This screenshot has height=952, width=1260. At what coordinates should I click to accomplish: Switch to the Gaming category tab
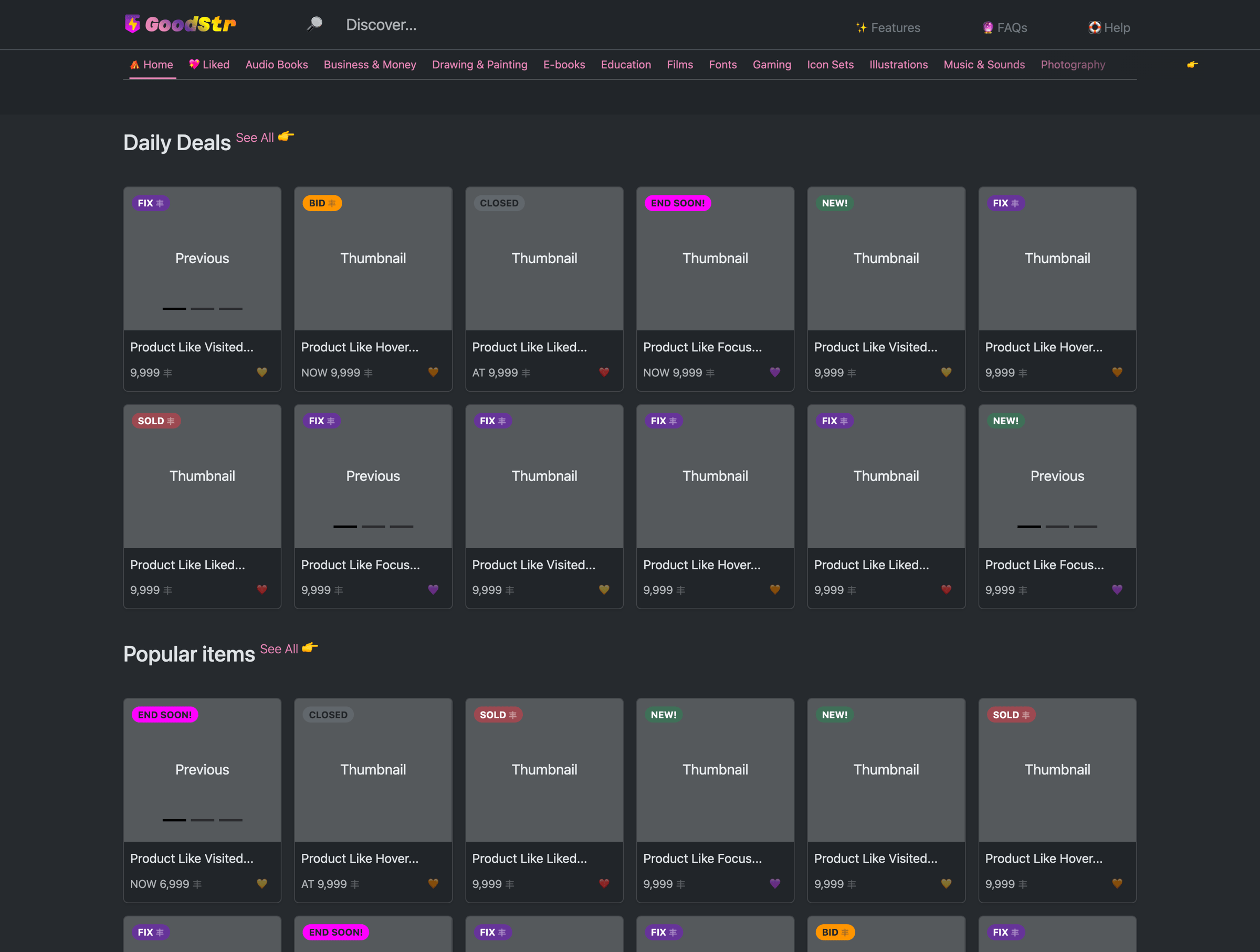pyautogui.click(x=771, y=65)
